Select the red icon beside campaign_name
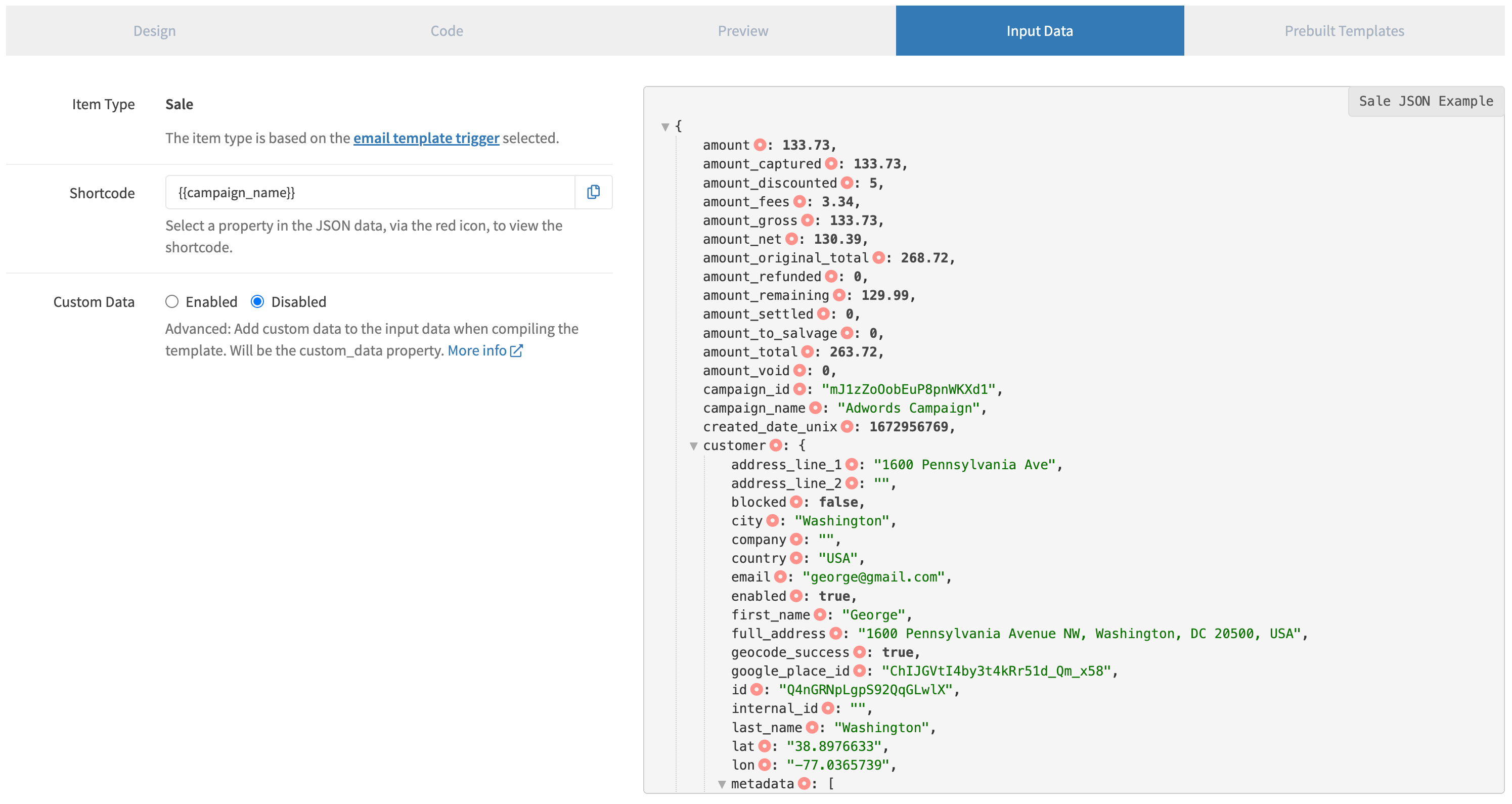The image size is (1512, 804). (815, 407)
